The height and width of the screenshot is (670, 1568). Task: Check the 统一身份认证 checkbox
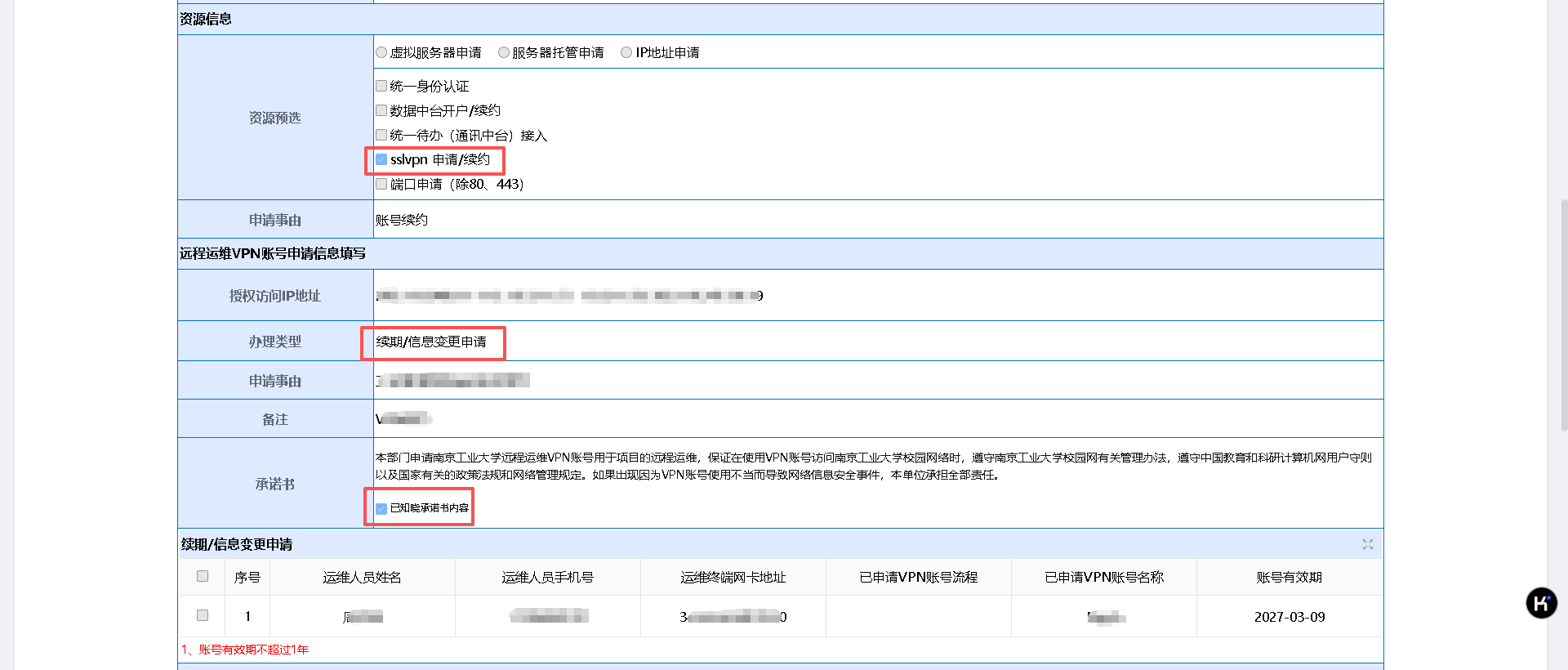381,86
